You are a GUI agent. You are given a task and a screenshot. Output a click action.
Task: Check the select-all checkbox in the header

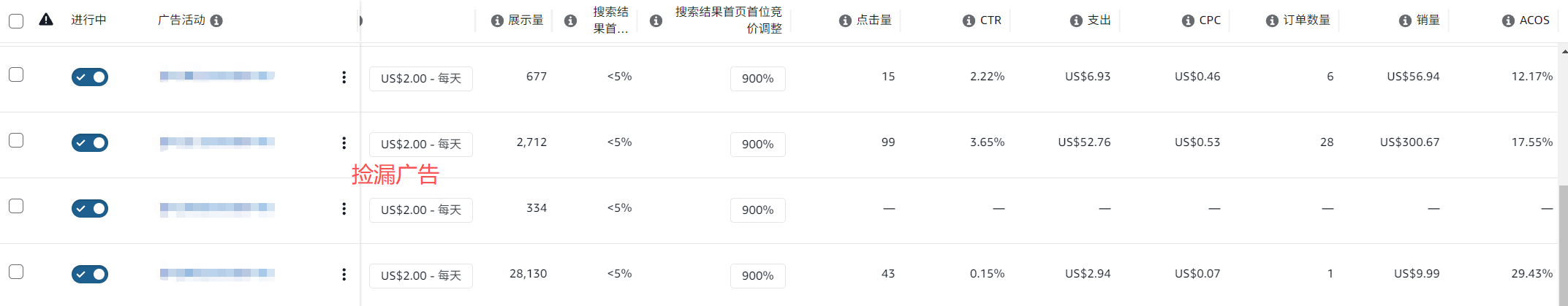point(16,21)
